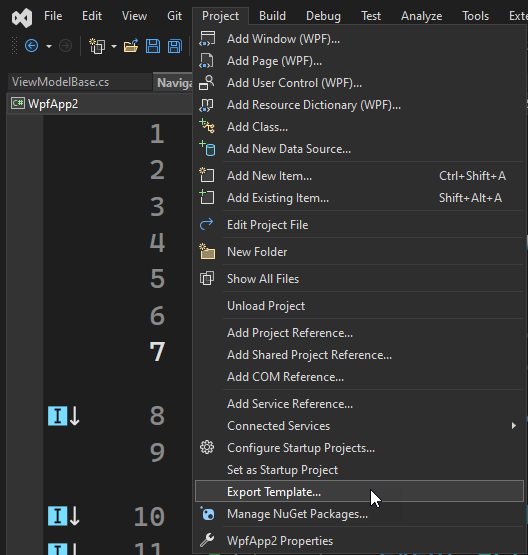Expand the Connected Services submenu arrow
The image size is (528, 555).
click(x=513, y=425)
